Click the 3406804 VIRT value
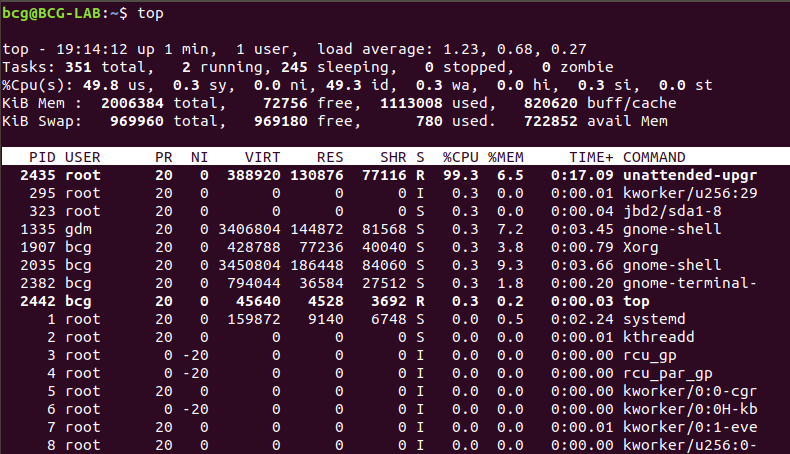 click(x=249, y=229)
